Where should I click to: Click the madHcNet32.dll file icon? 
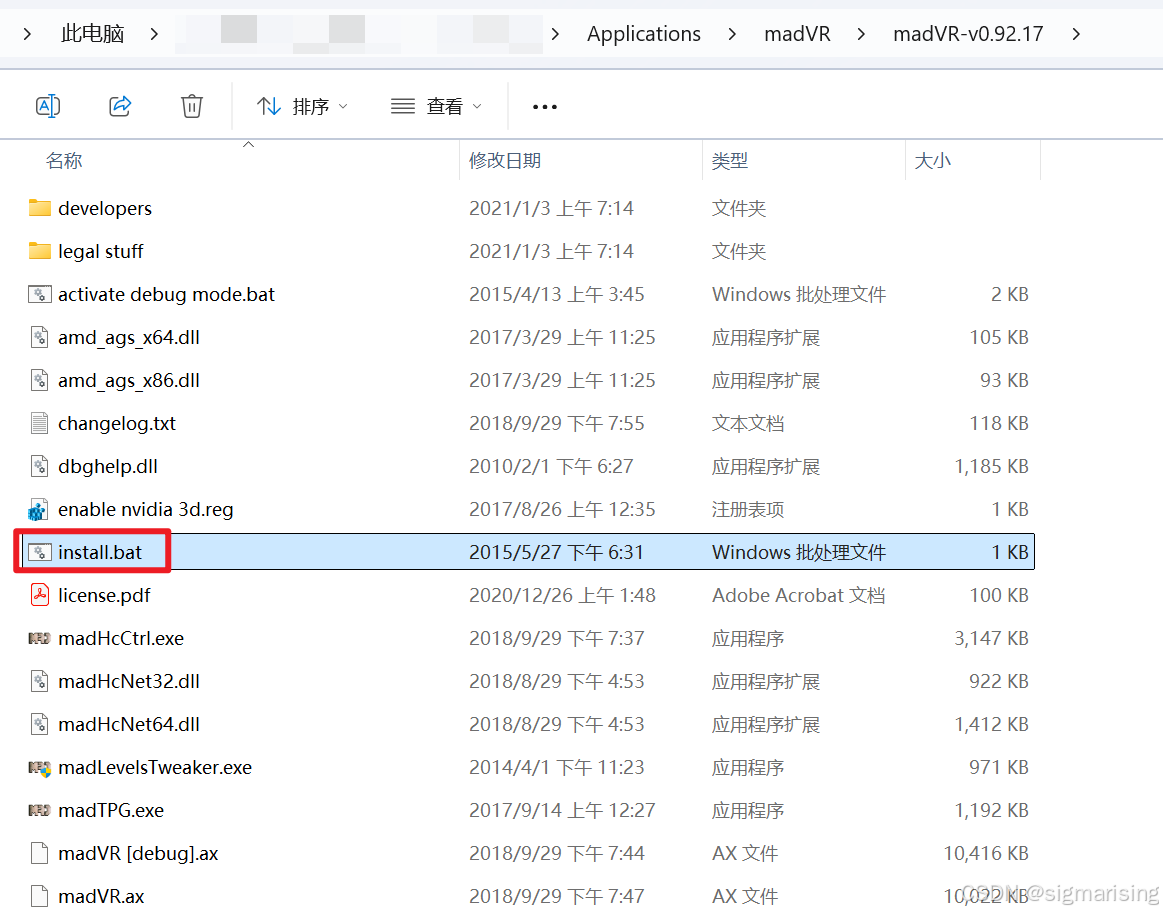click(39, 681)
